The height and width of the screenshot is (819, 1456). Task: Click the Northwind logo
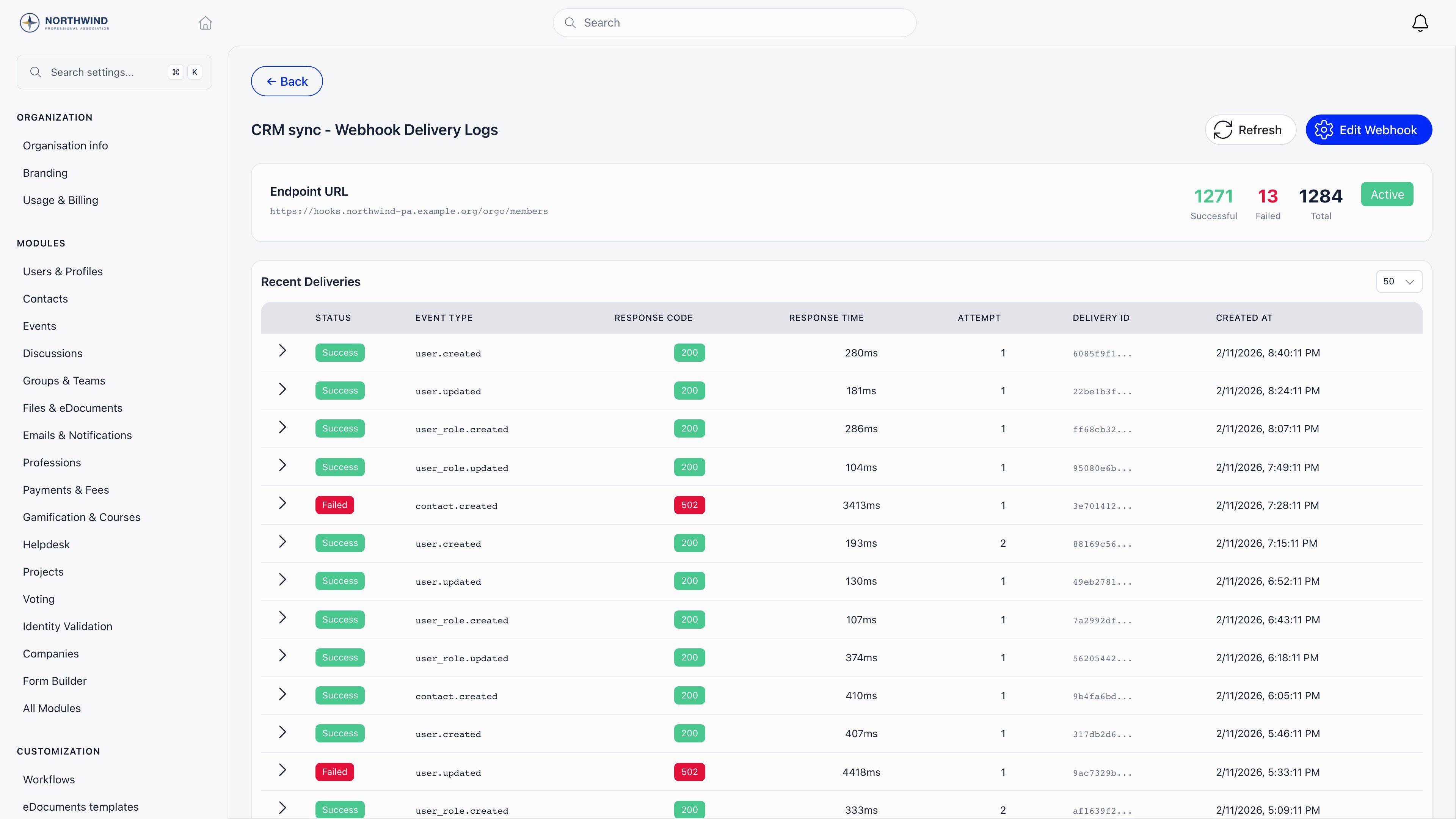point(64,23)
